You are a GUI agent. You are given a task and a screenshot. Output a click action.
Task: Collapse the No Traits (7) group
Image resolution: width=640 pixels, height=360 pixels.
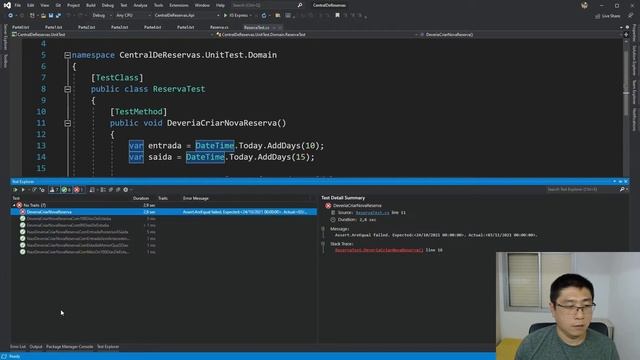[14, 205]
